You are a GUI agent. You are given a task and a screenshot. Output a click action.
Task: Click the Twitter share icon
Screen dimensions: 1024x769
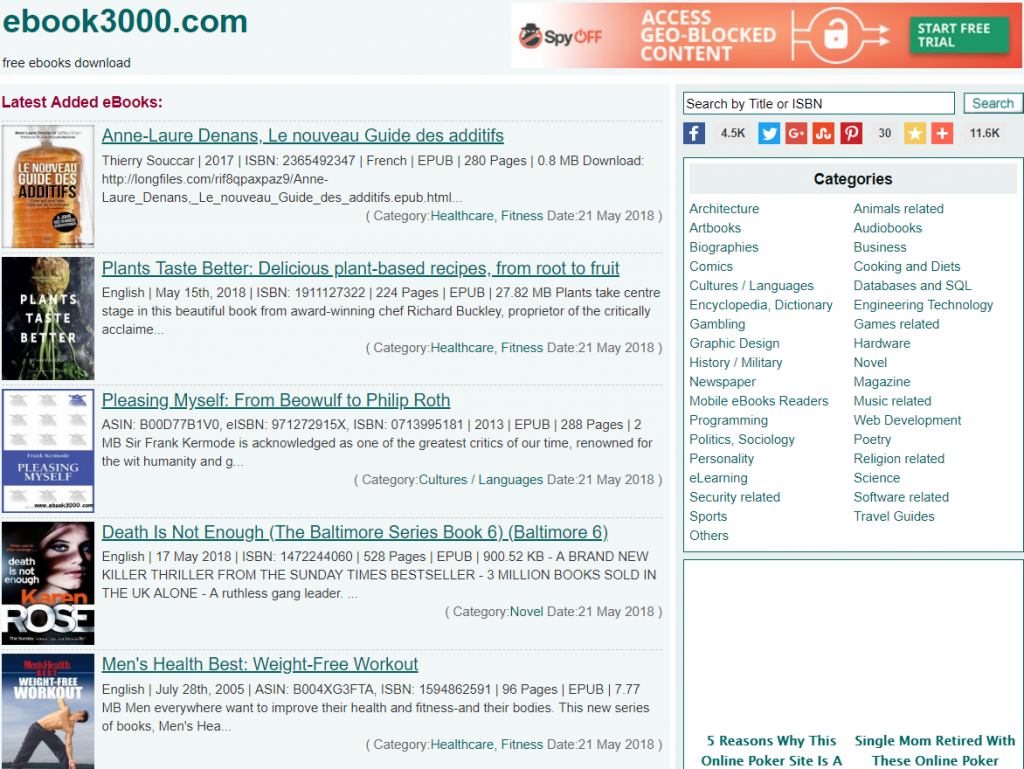[769, 133]
